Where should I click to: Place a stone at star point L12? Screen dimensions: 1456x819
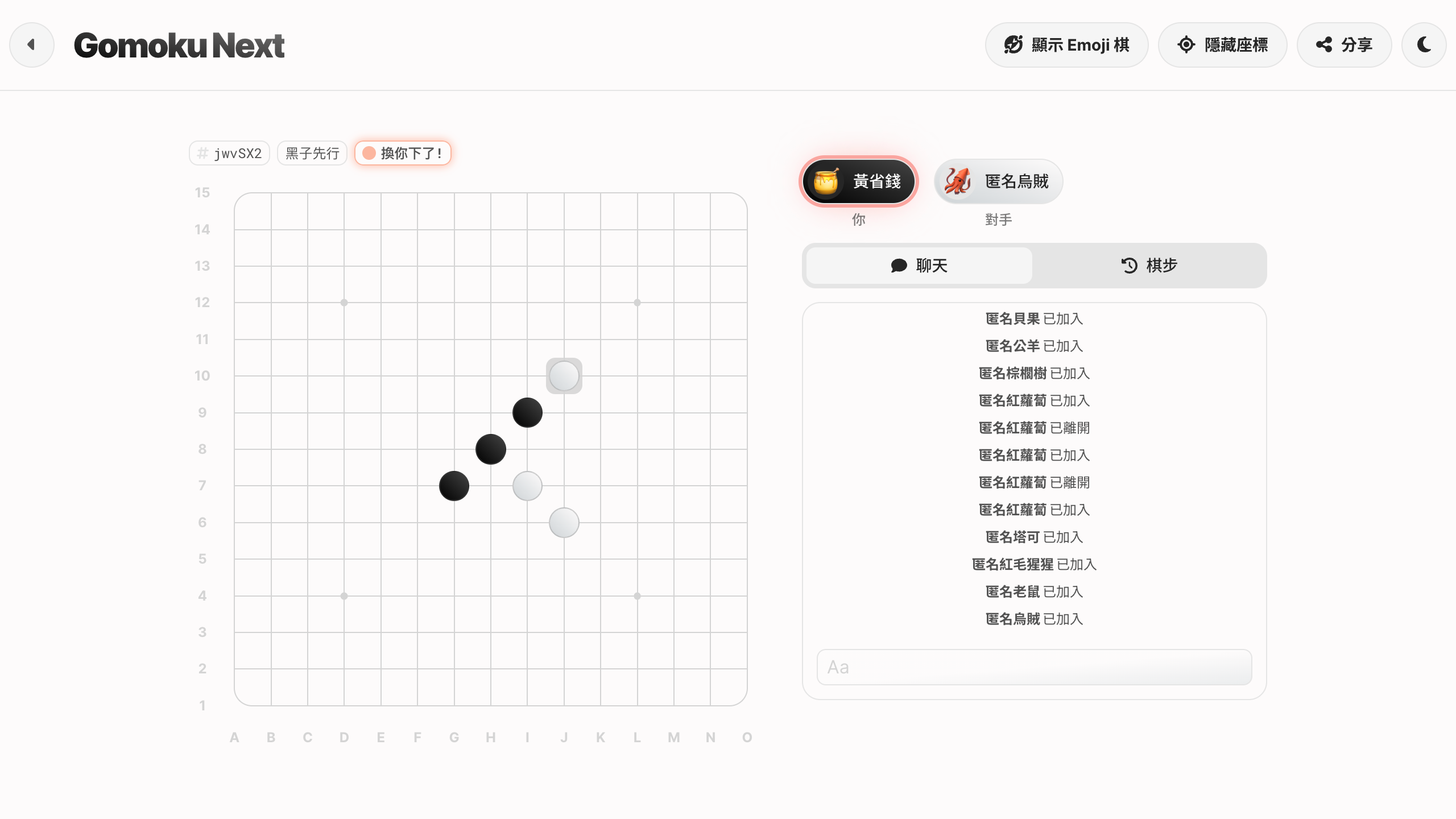637,303
